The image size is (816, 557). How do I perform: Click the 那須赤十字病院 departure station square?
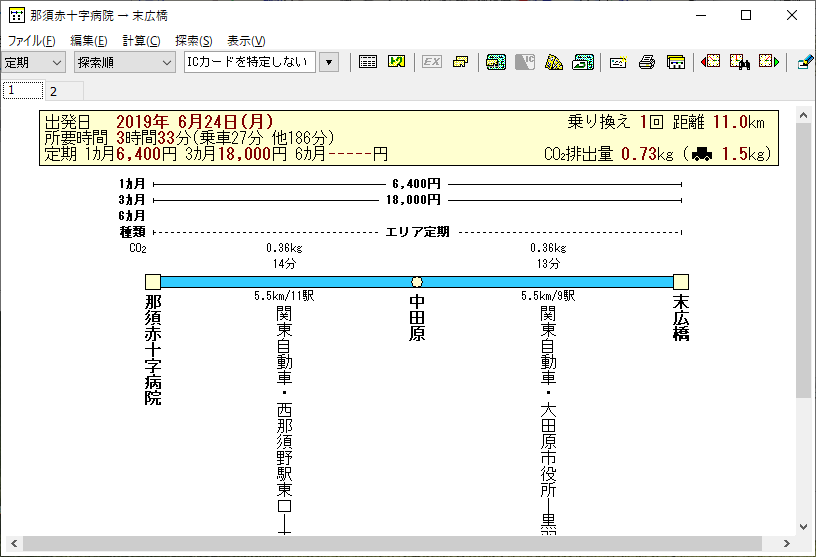[x=152, y=282]
